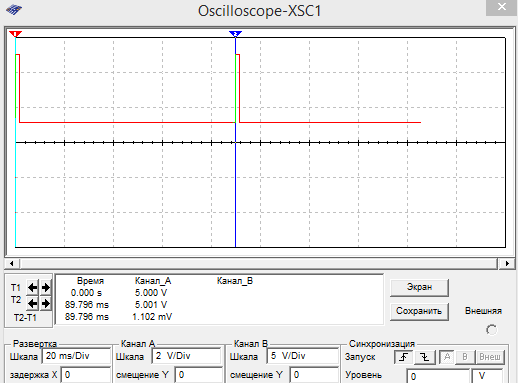Screen dimensions: 518x383
Task: Choose trigger source A
Action: coord(447,357)
